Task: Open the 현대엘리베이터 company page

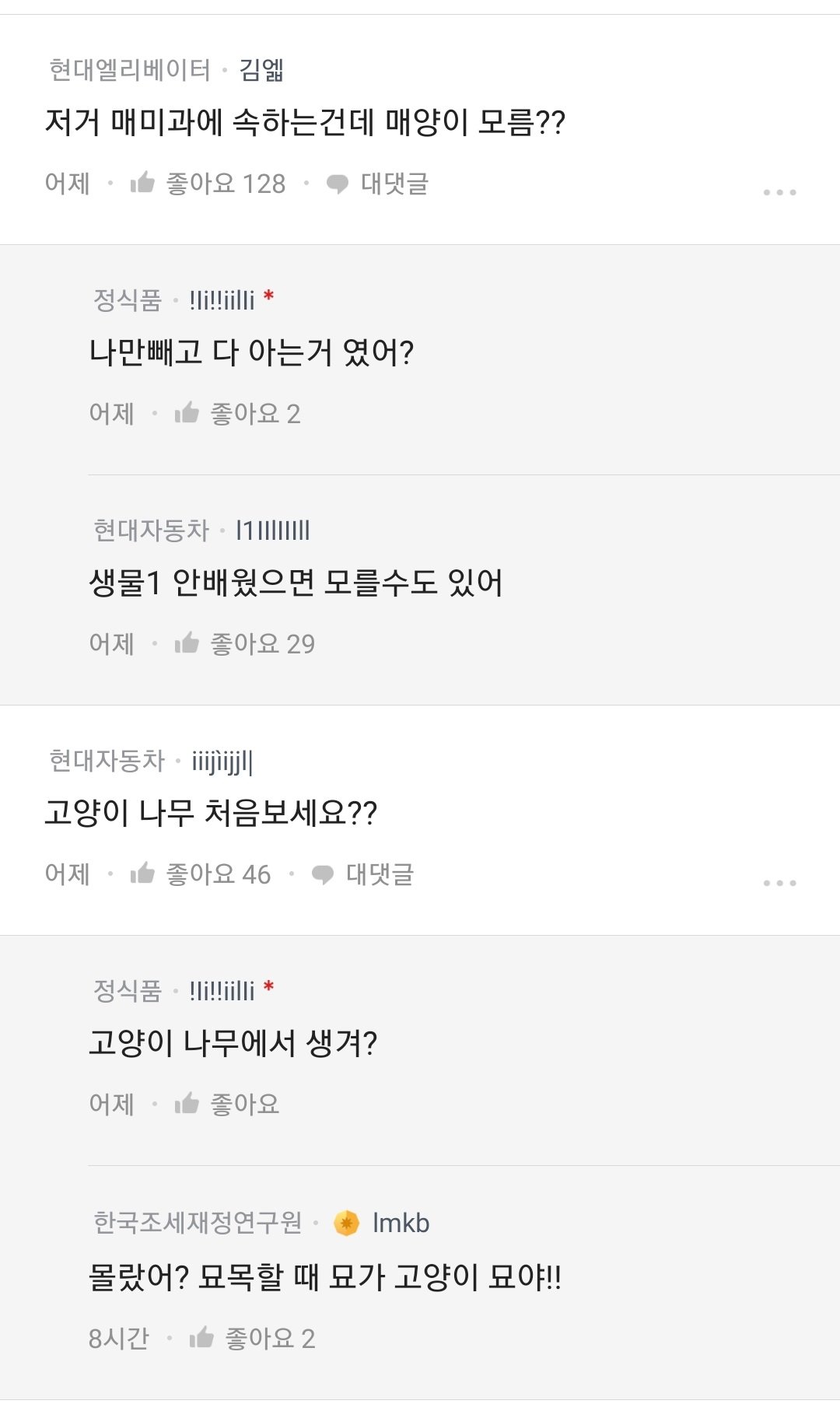Action: pos(129,70)
